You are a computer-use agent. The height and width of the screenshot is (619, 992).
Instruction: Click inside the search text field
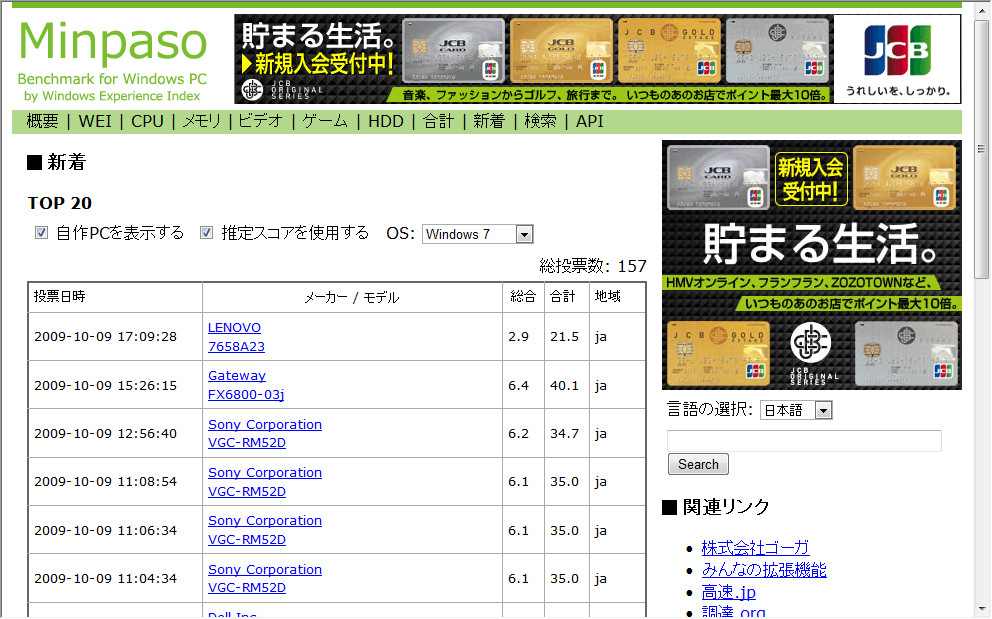804,440
